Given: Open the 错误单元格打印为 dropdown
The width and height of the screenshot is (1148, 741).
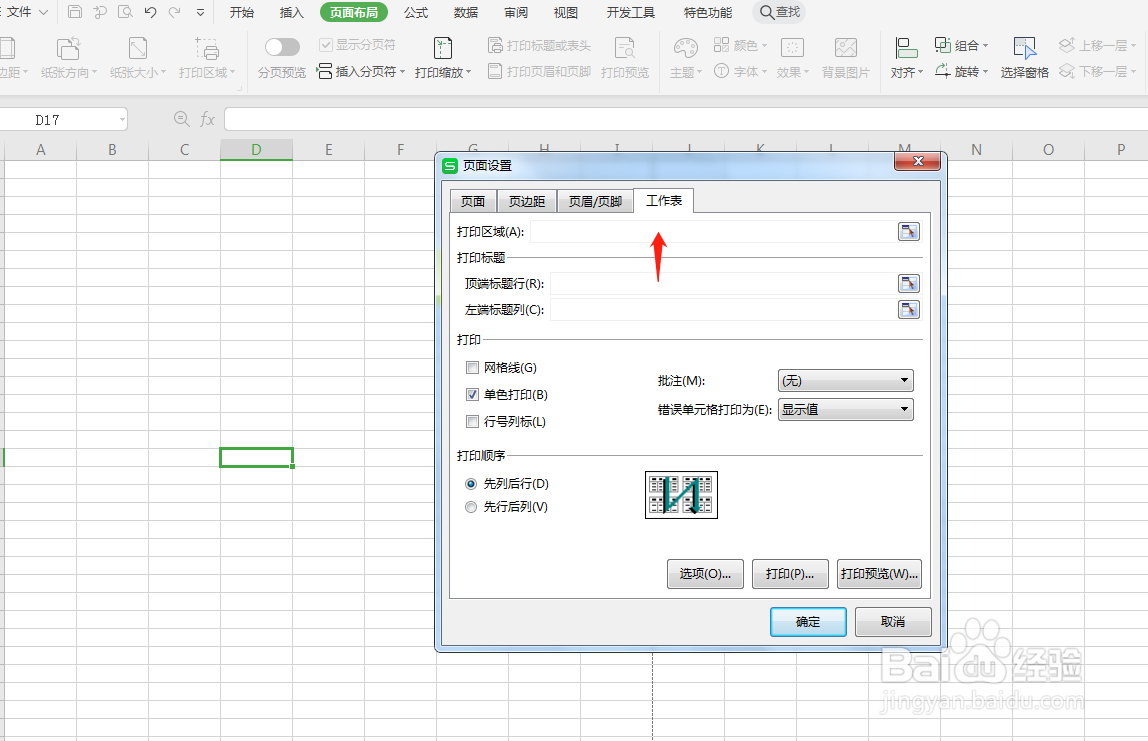Looking at the screenshot, I should [x=845, y=409].
